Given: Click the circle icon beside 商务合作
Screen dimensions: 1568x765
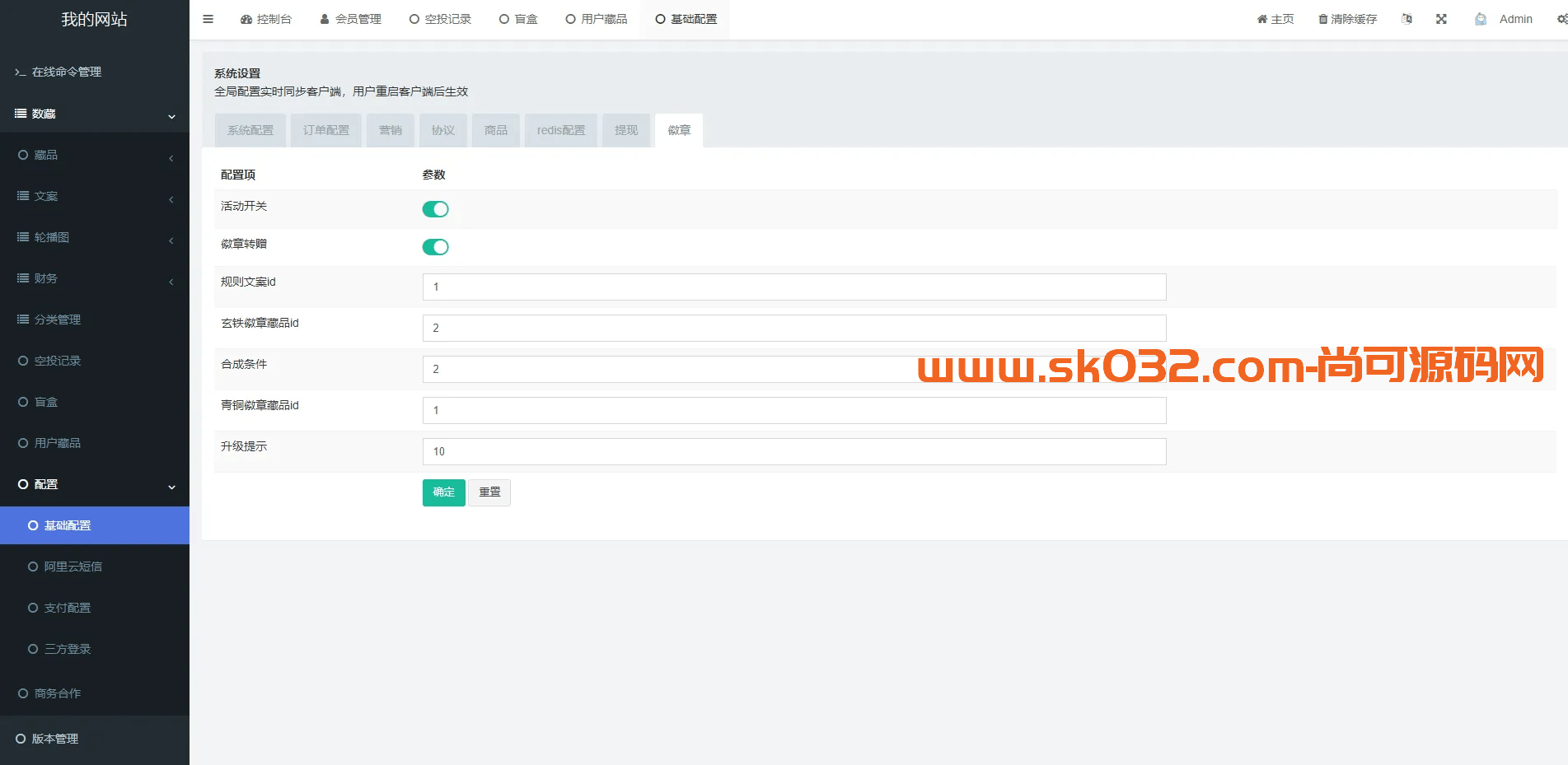Looking at the screenshot, I should (23, 693).
